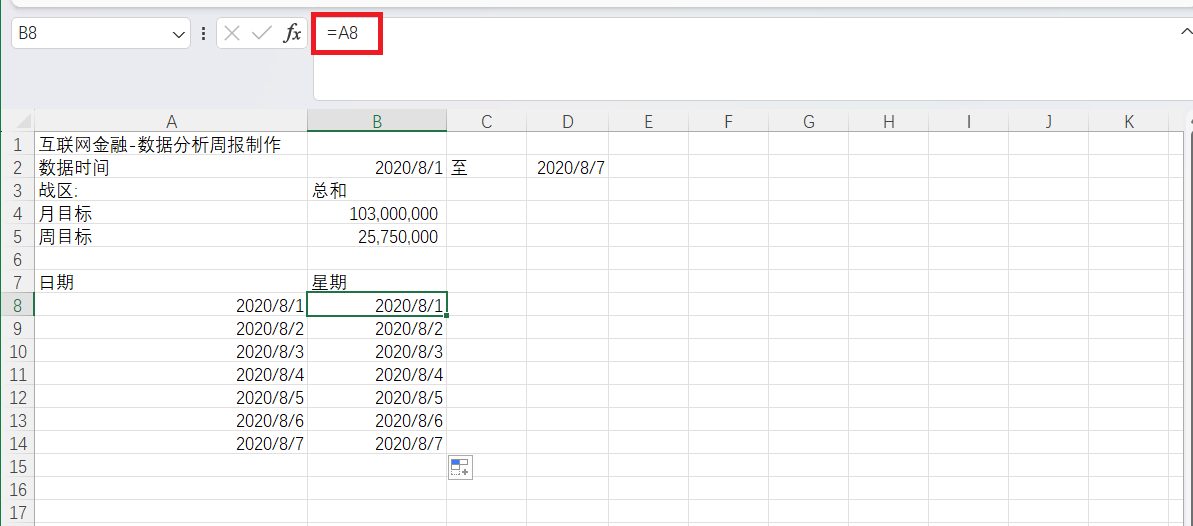Image resolution: width=1193 pixels, height=526 pixels.
Task: Click the title cell 互联网金融-数据分析周报制作
Action: (160, 145)
